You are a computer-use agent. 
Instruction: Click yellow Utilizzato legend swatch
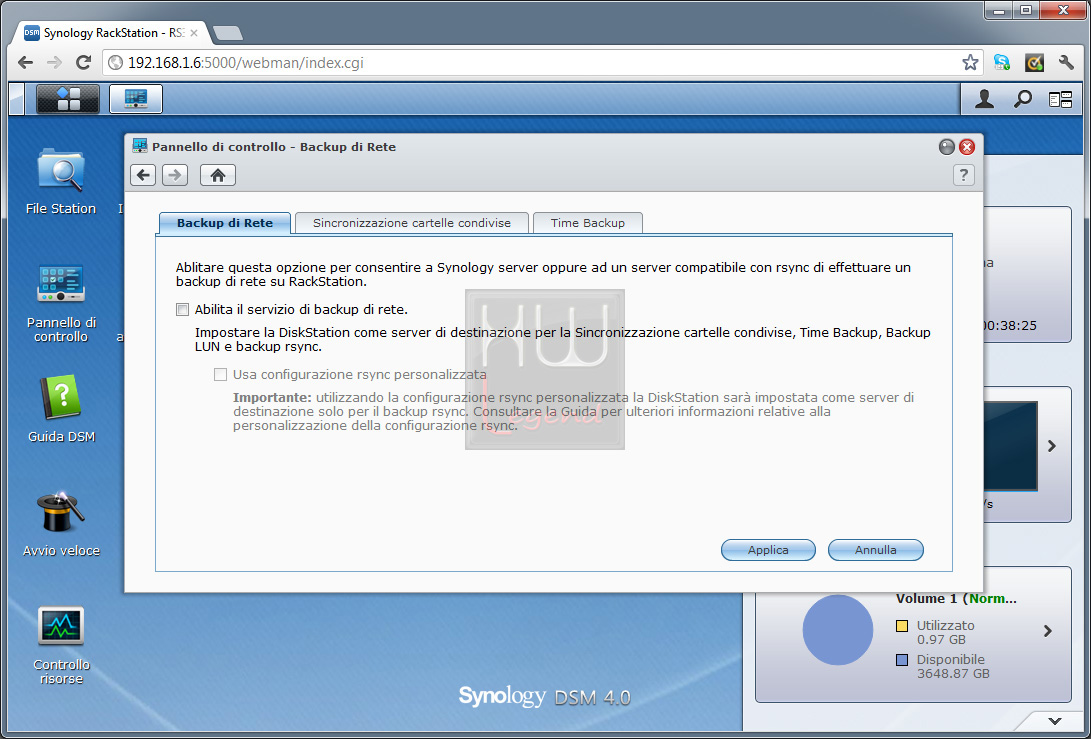pos(902,626)
